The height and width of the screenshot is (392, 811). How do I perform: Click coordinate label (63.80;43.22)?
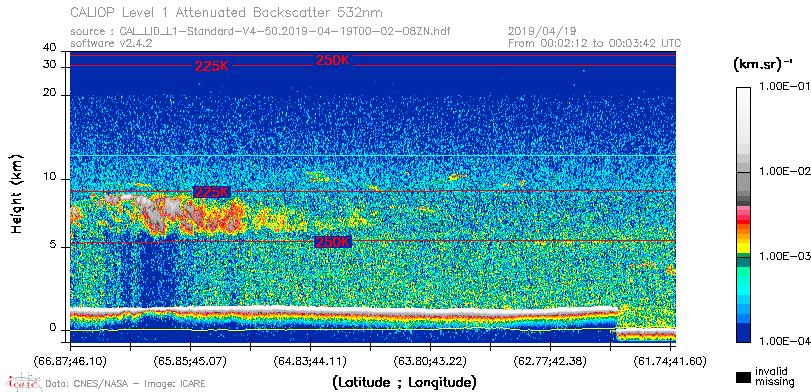click(430, 361)
